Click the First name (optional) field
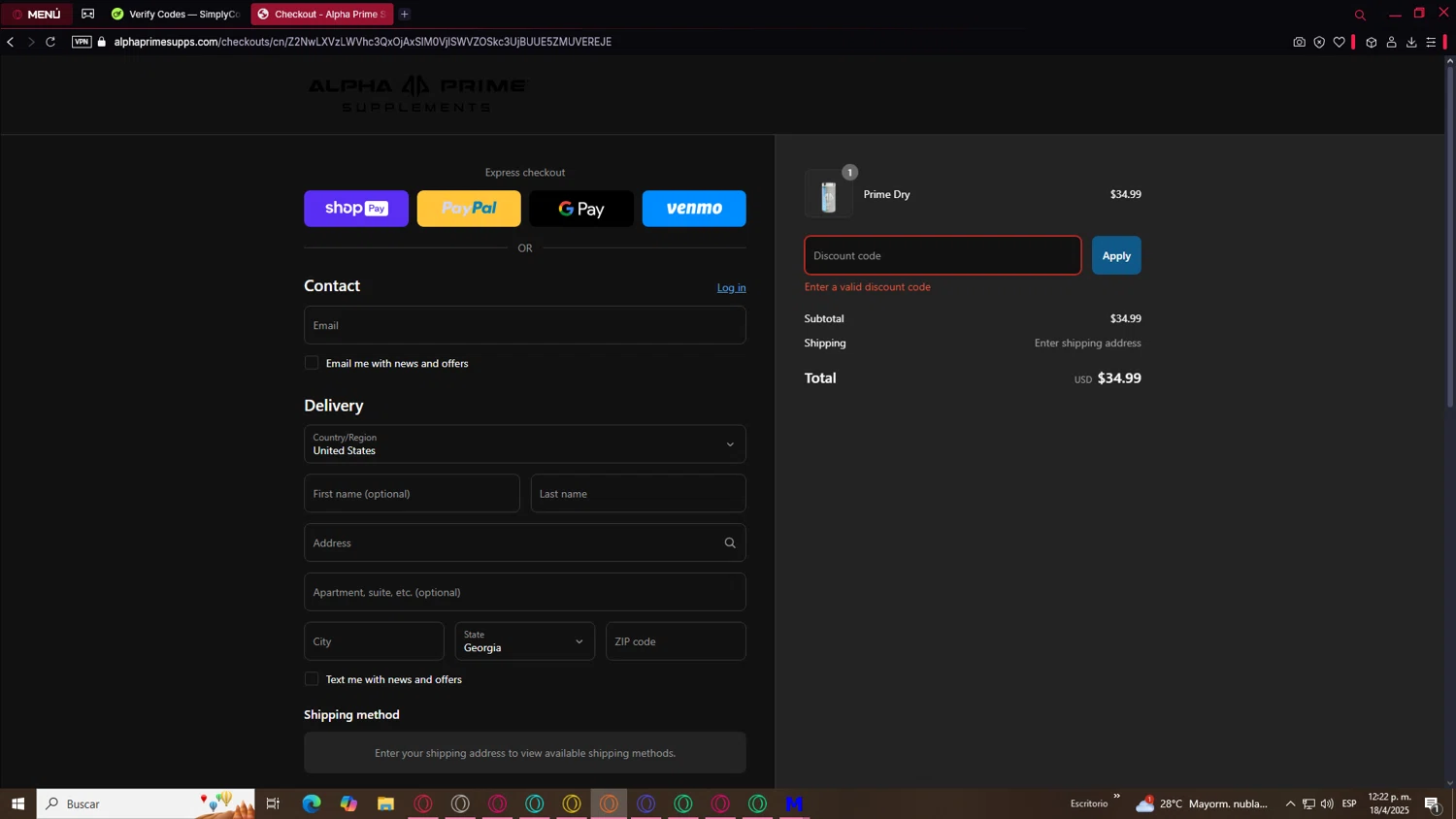The height and width of the screenshot is (819, 1456). point(412,494)
